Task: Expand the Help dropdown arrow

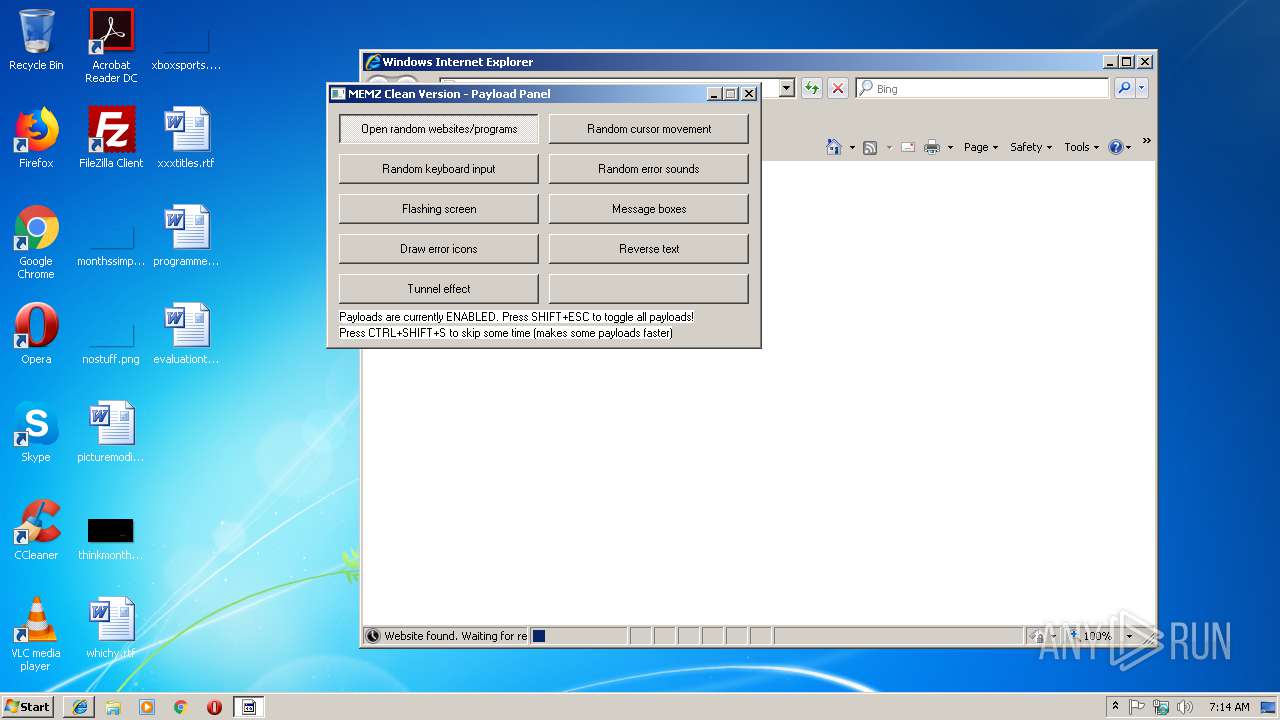Action: tap(1129, 148)
